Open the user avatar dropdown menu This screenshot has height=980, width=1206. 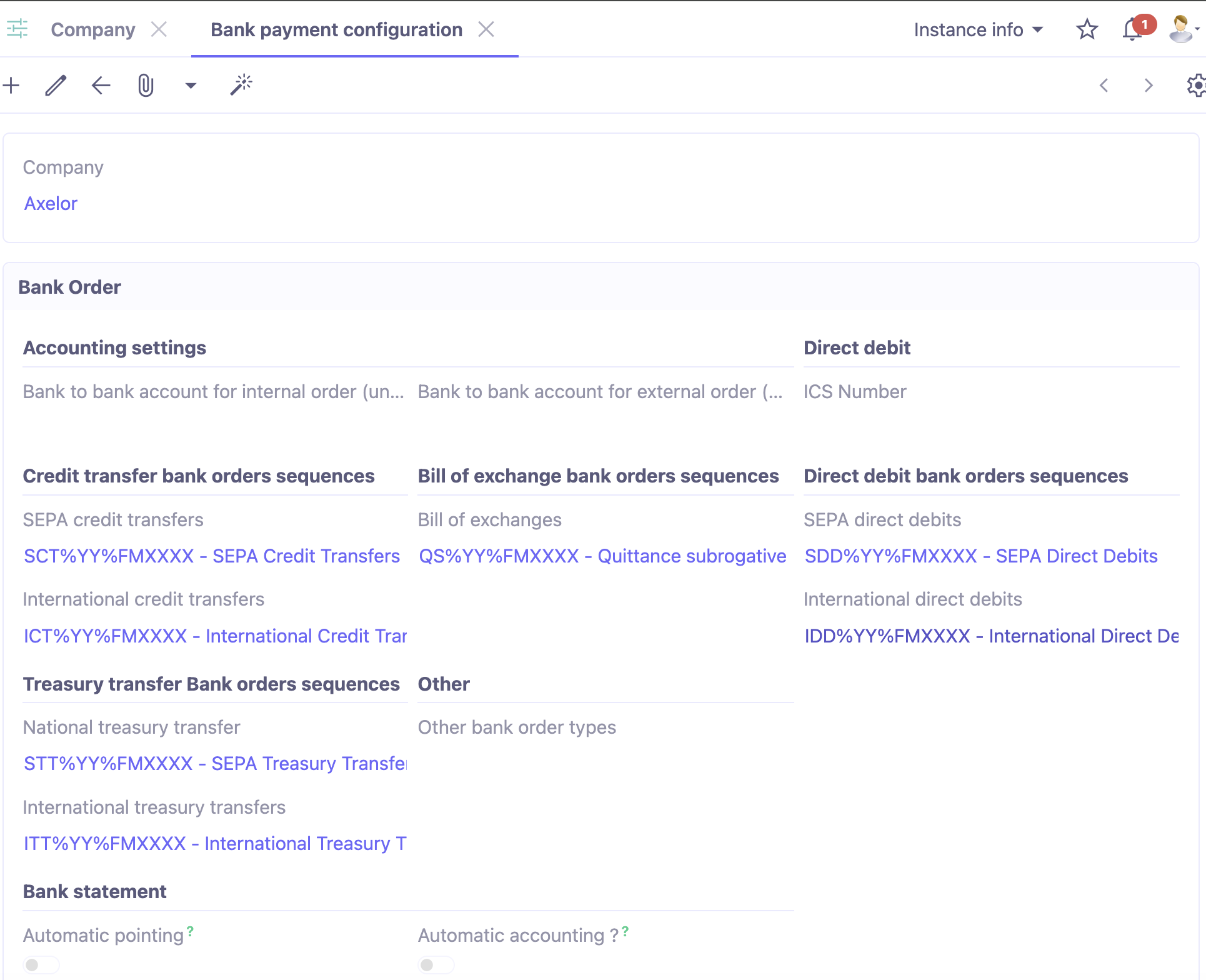[1184, 29]
